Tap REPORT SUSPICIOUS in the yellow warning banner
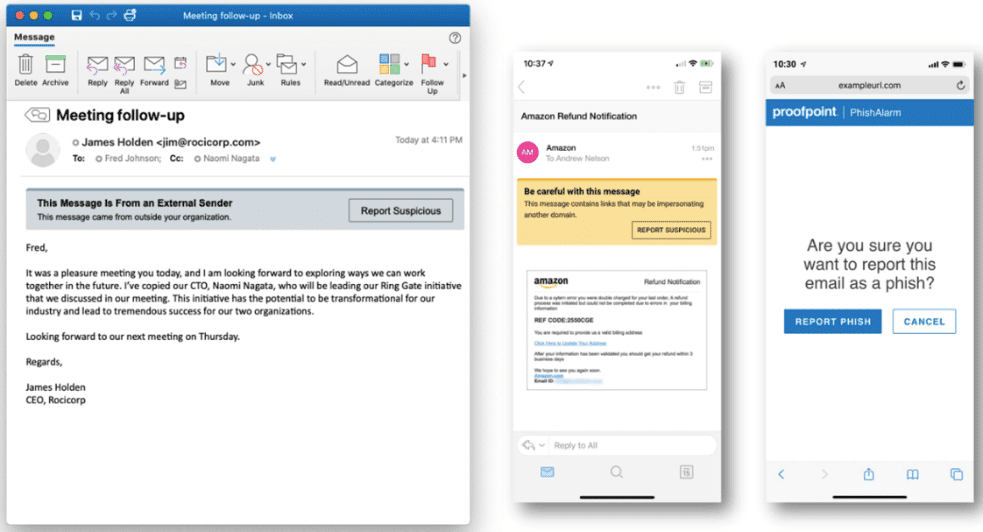Image resolution: width=983 pixels, height=532 pixels. (x=671, y=230)
